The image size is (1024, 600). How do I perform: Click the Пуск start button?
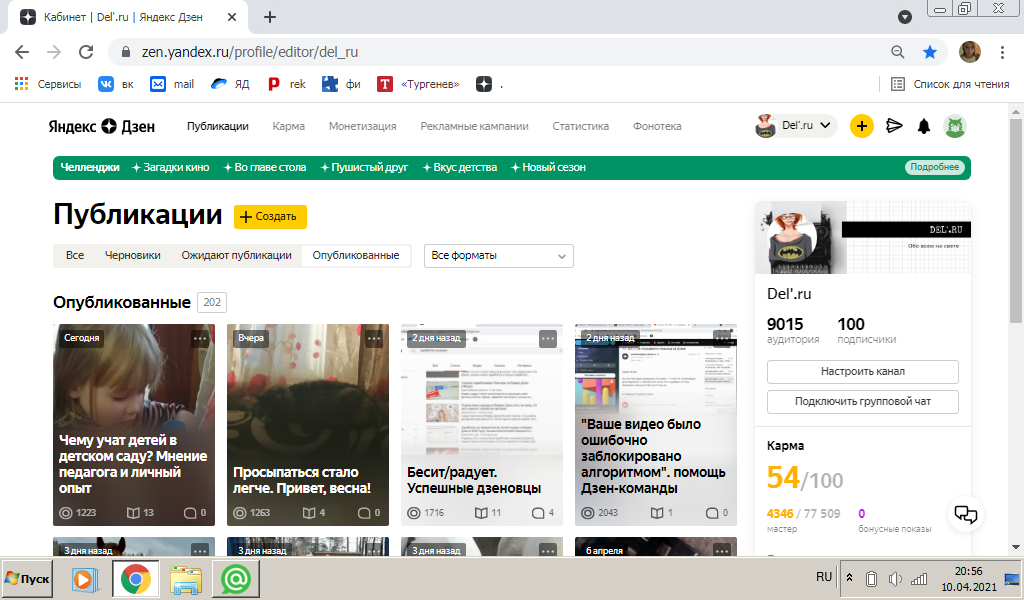point(27,578)
